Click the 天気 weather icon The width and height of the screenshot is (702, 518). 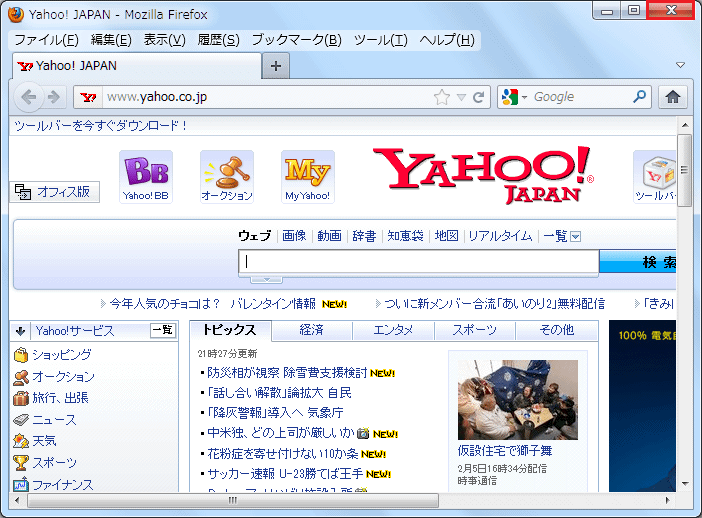21,441
